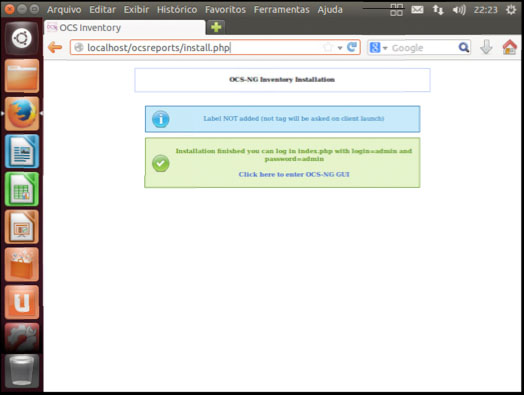Viewport: 524px width, 395px height.
Task: Run search with the magnifier icon
Action: click(x=463, y=47)
